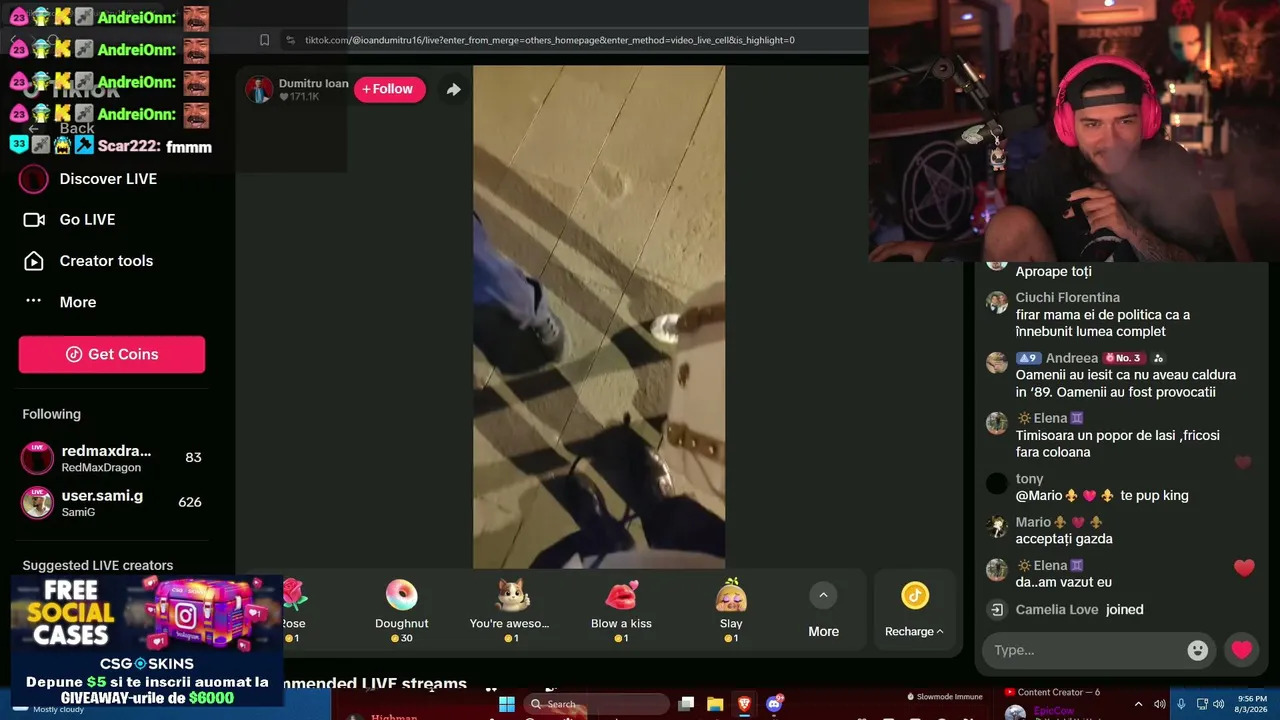Screen dimensions: 1280x720
Task: Send the Blow a kiss gift
Action: pos(621,610)
